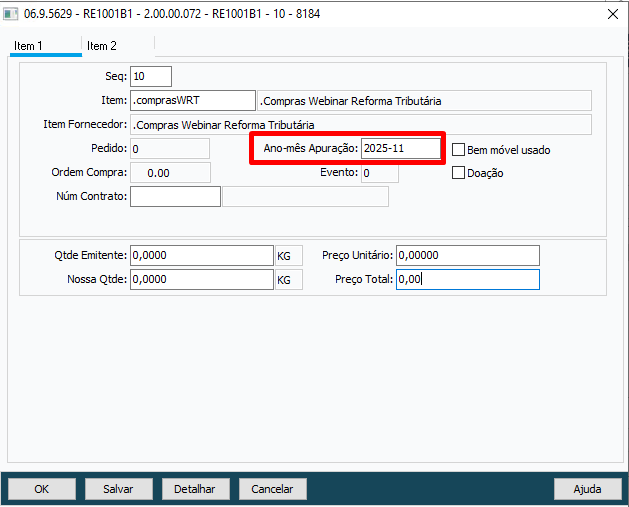
Task: Confirm with the OK button
Action: (42, 489)
